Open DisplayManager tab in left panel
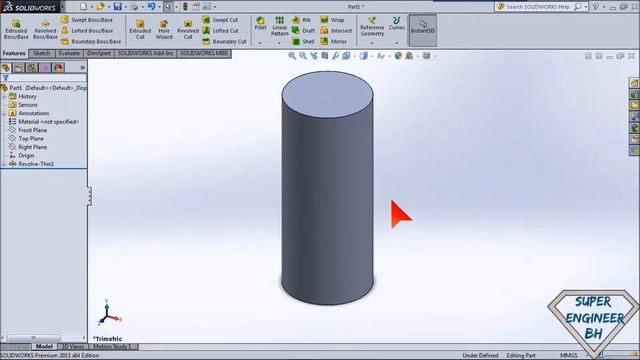The height and width of the screenshot is (360, 640). click(58, 68)
